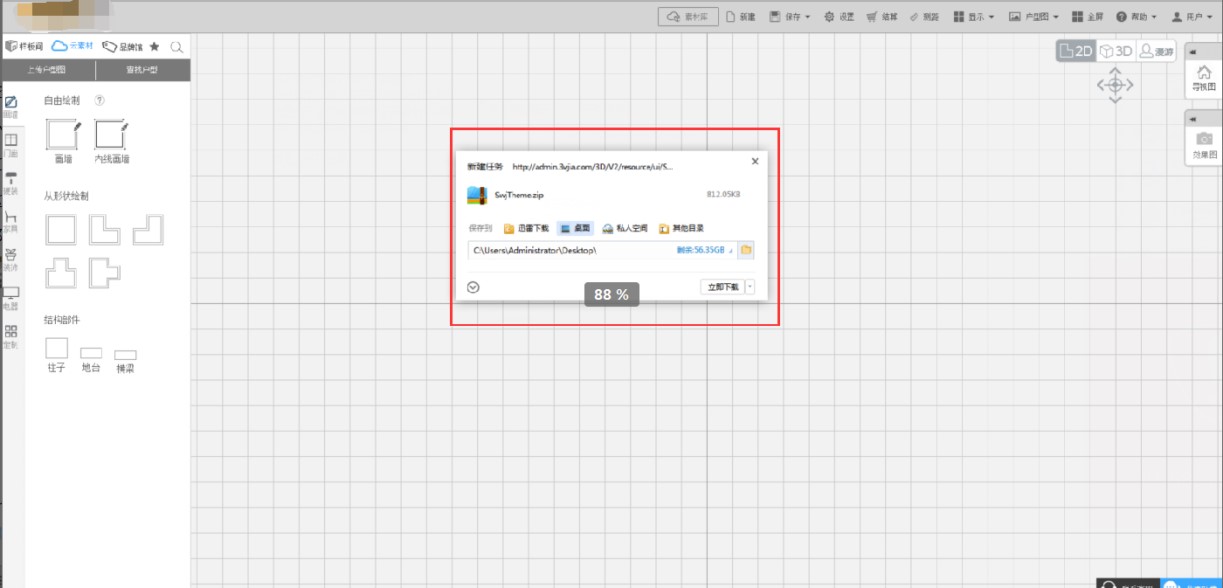Select 私人空间 private space save location
Screen dimensions: 1223x588
point(625,228)
